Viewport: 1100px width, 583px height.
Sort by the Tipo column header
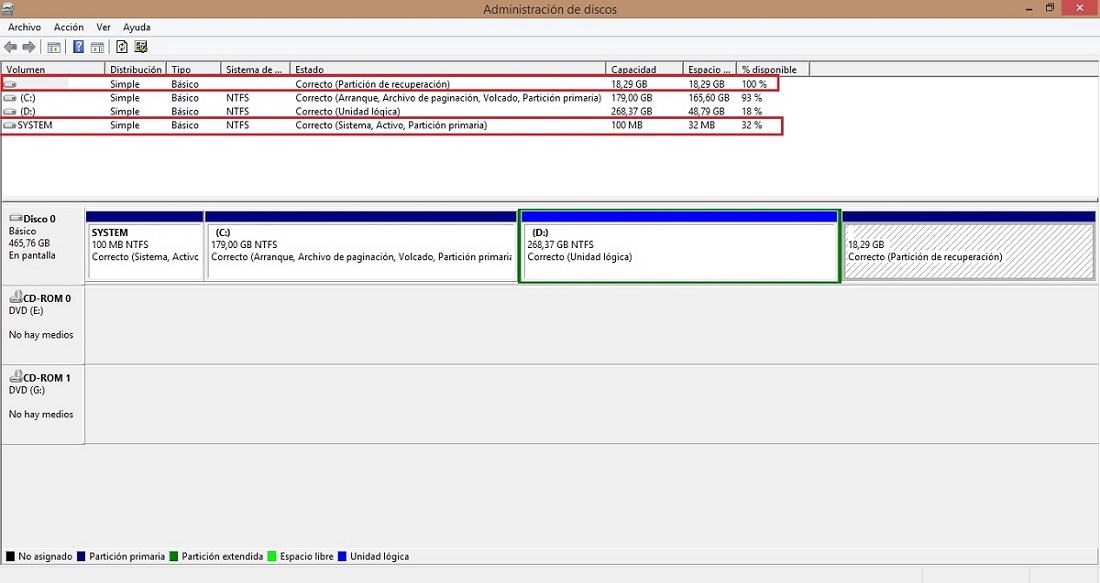[x=194, y=69]
